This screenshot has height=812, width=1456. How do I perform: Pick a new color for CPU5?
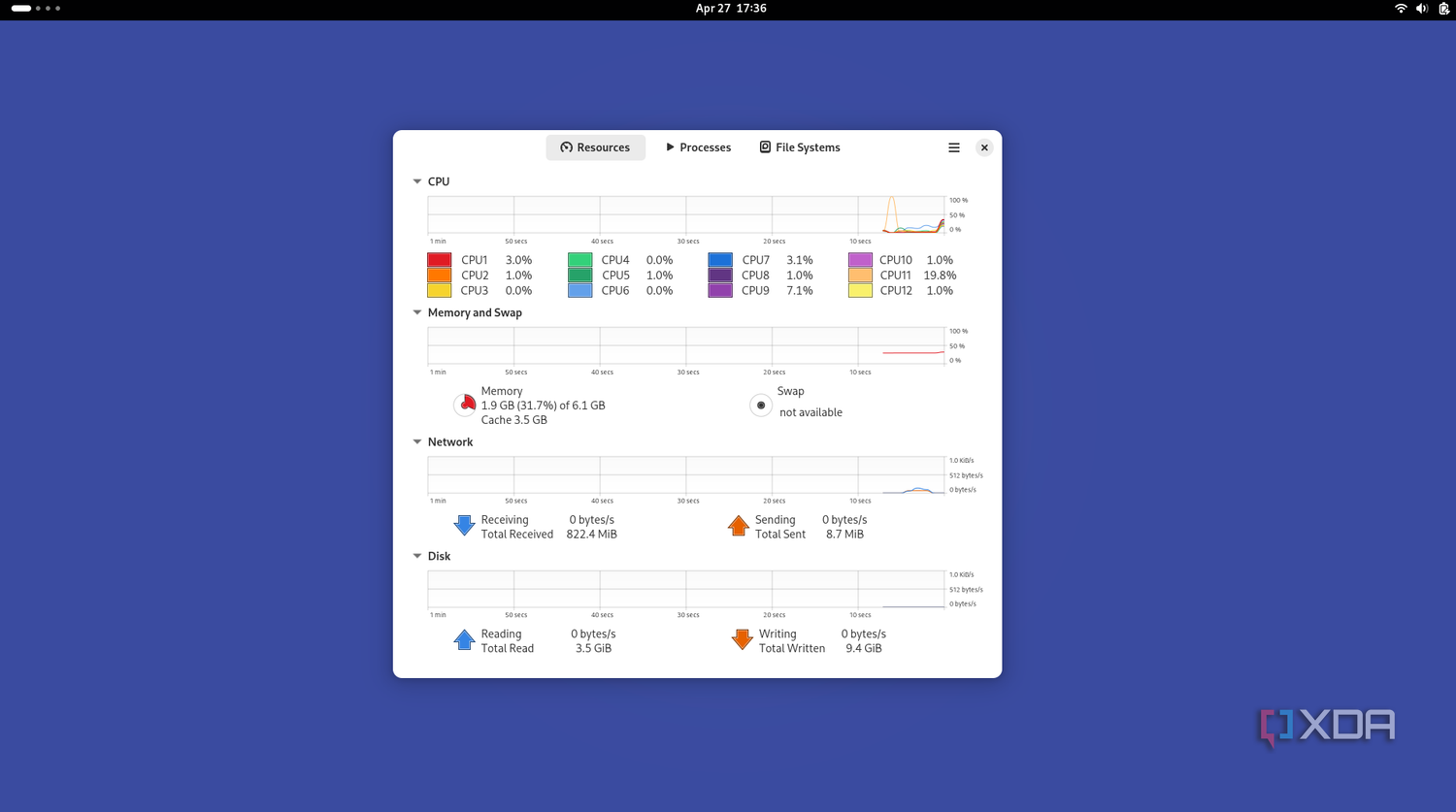point(579,275)
